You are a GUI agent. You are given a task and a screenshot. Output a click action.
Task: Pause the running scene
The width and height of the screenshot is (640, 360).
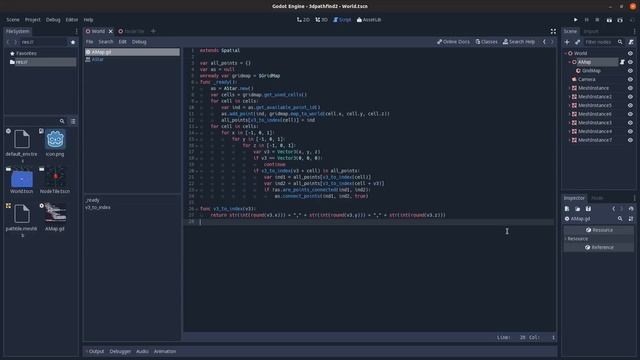pos(587,20)
